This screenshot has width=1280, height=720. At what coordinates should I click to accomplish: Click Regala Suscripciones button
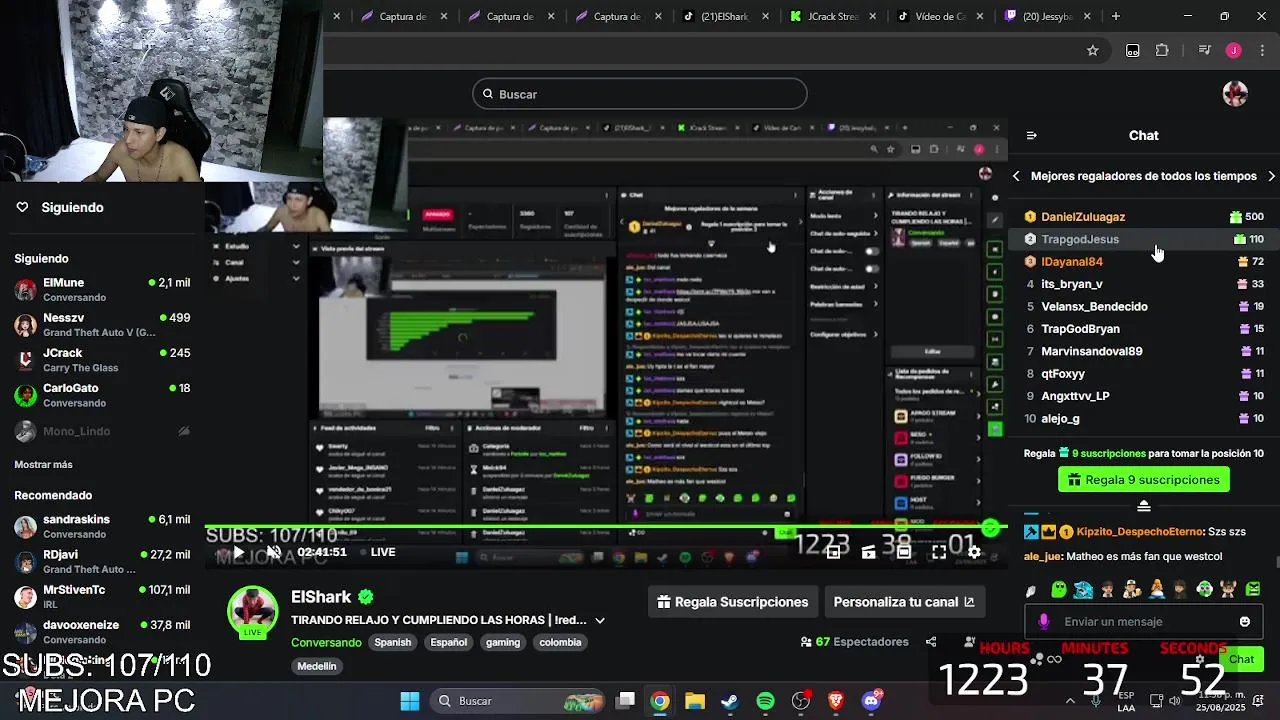click(x=732, y=602)
